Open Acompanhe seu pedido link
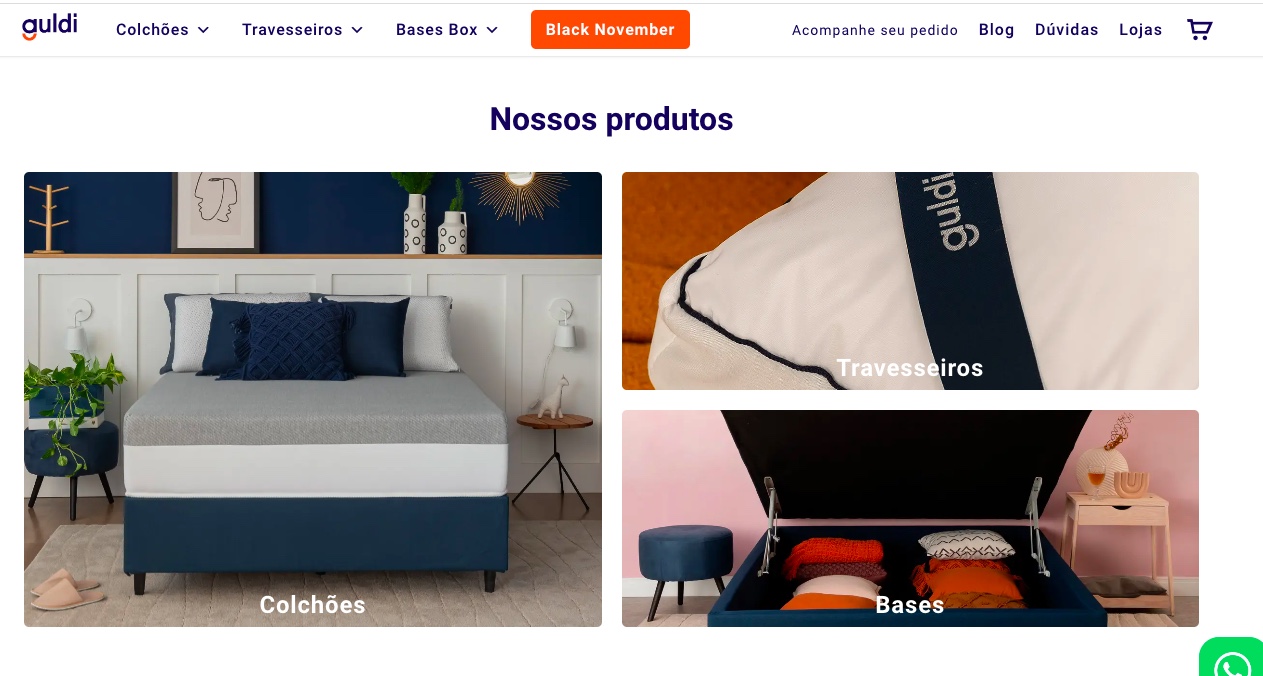 (875, 30)
